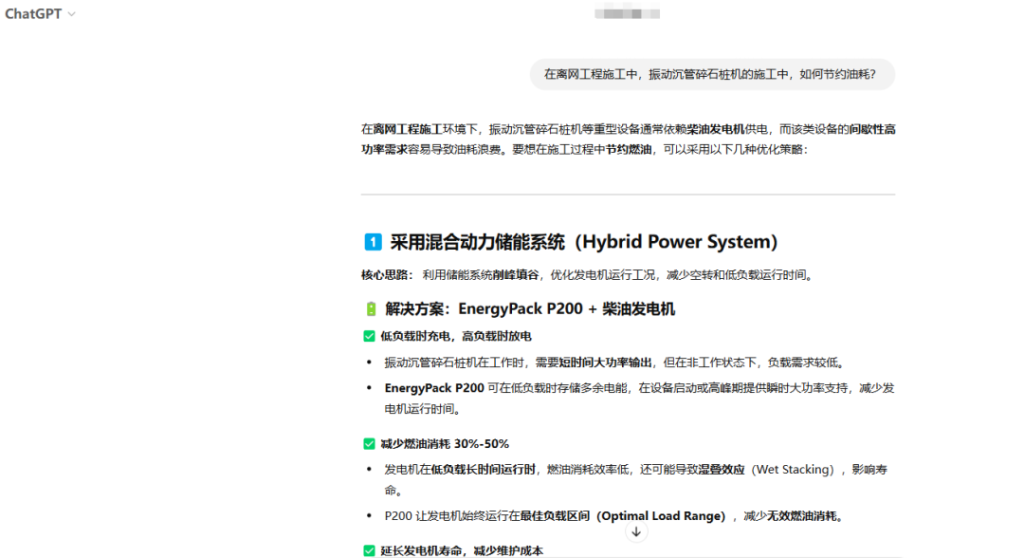Viewport: 1024px width, 558px height.
Task: Click the bullet mentioning 湿叠效应 (Wet Stacking)
Action: 636,480
